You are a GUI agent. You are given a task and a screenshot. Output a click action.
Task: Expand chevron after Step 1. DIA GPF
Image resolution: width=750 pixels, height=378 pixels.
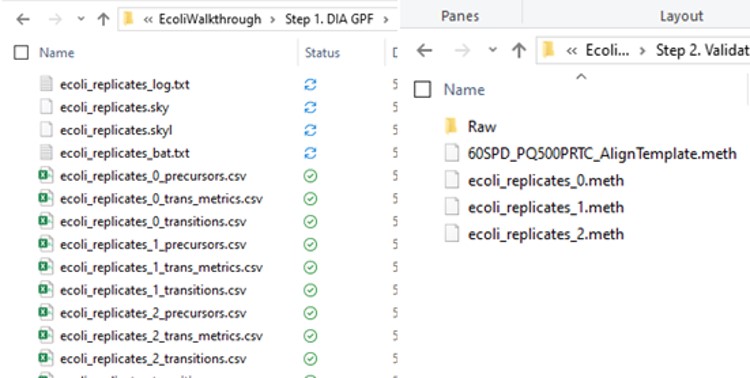click(386, 19)
